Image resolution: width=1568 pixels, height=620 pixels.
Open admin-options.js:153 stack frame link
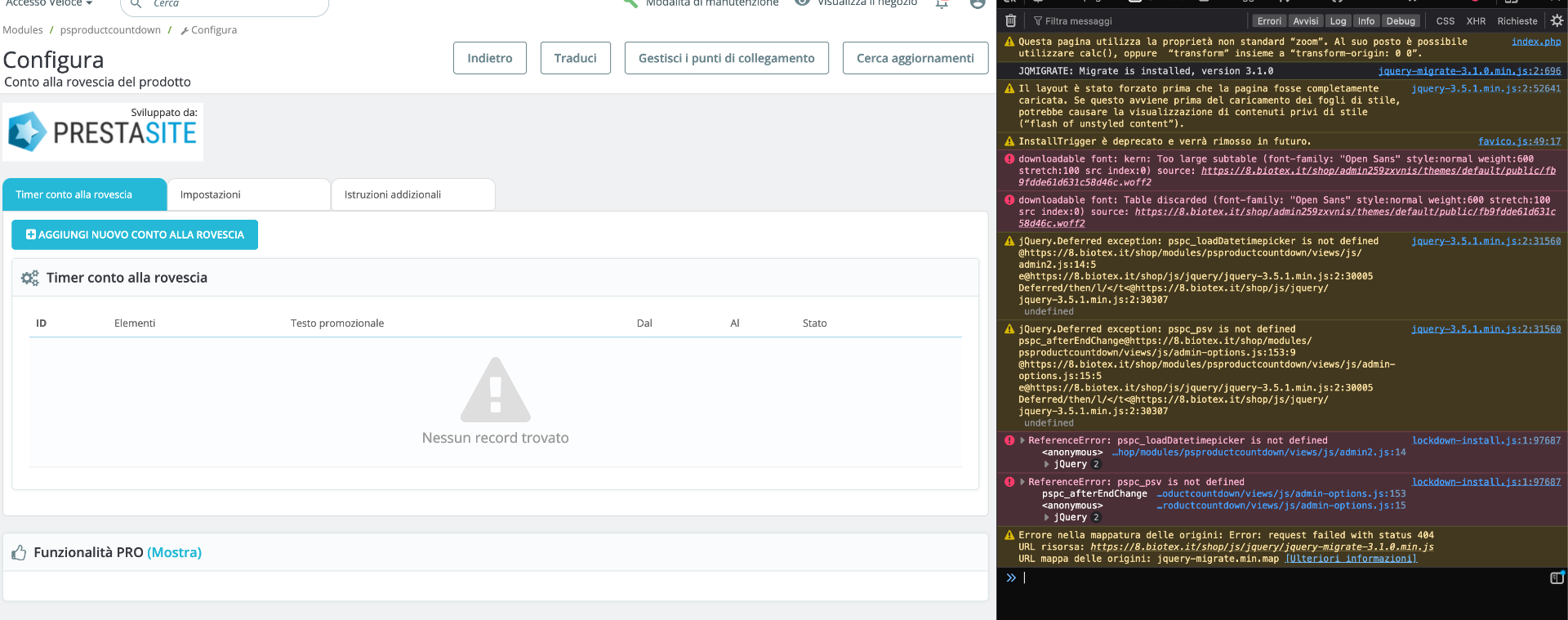[x=1281, y=493]
